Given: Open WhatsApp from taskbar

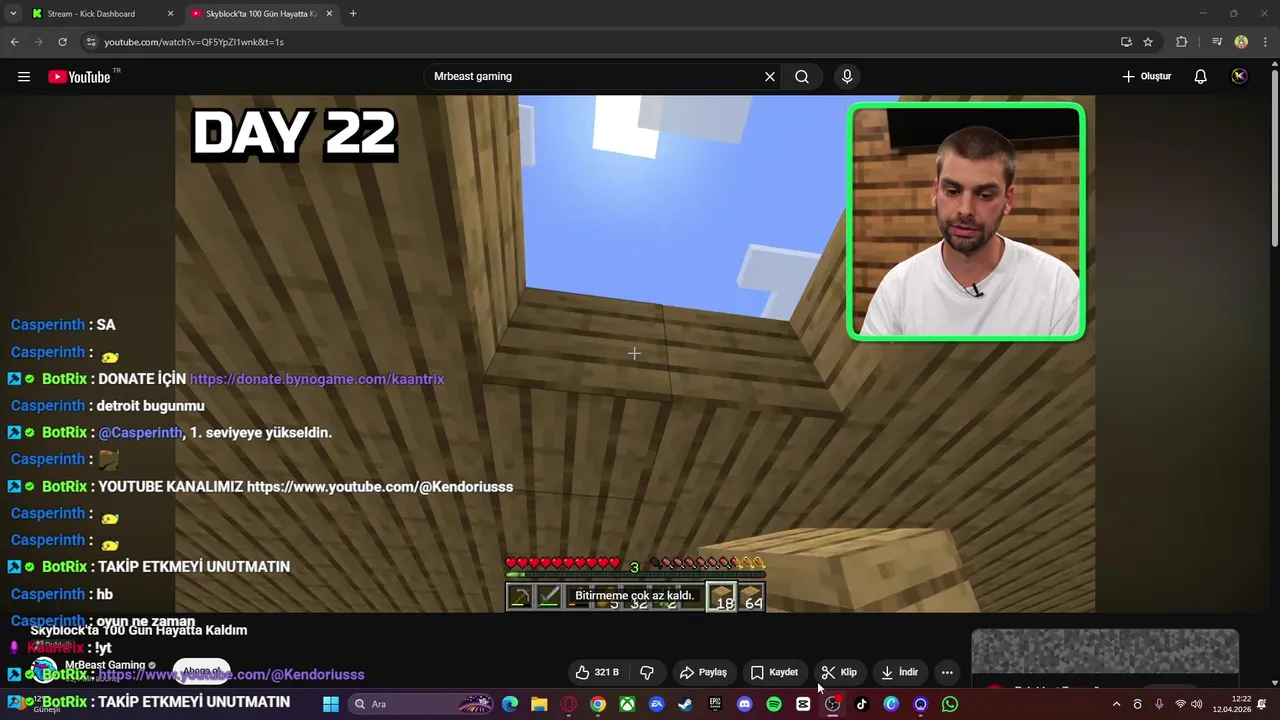Looking at the screenshot, I should (x=950, y=704).
